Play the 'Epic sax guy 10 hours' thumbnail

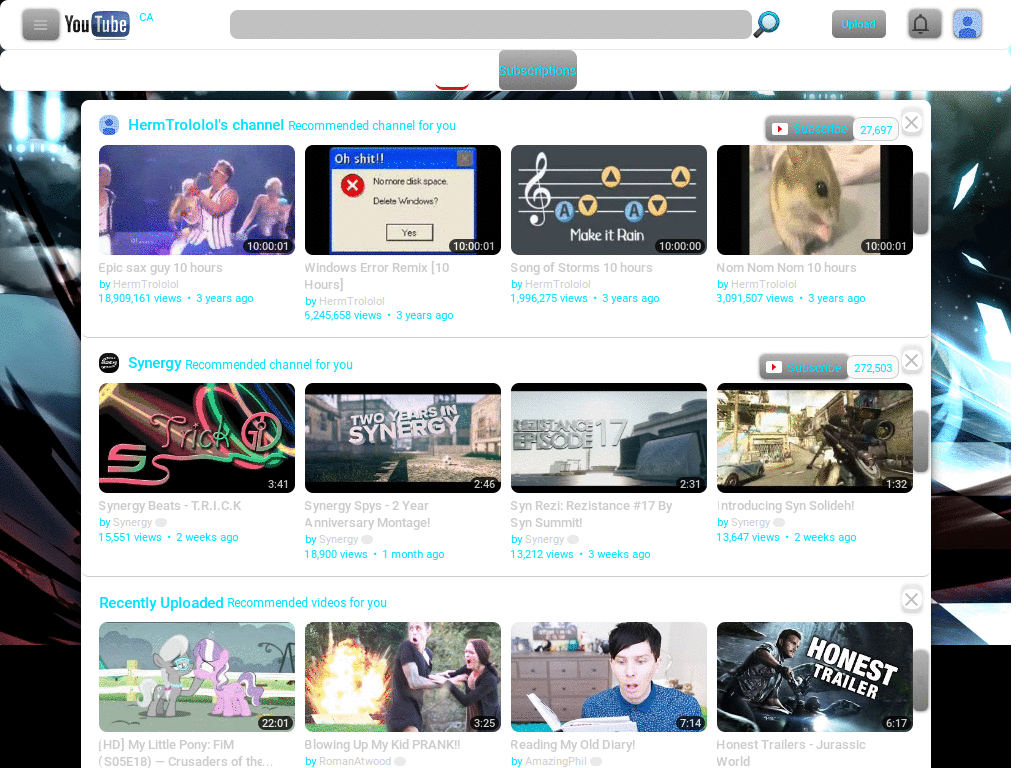(x=196, y=199)
